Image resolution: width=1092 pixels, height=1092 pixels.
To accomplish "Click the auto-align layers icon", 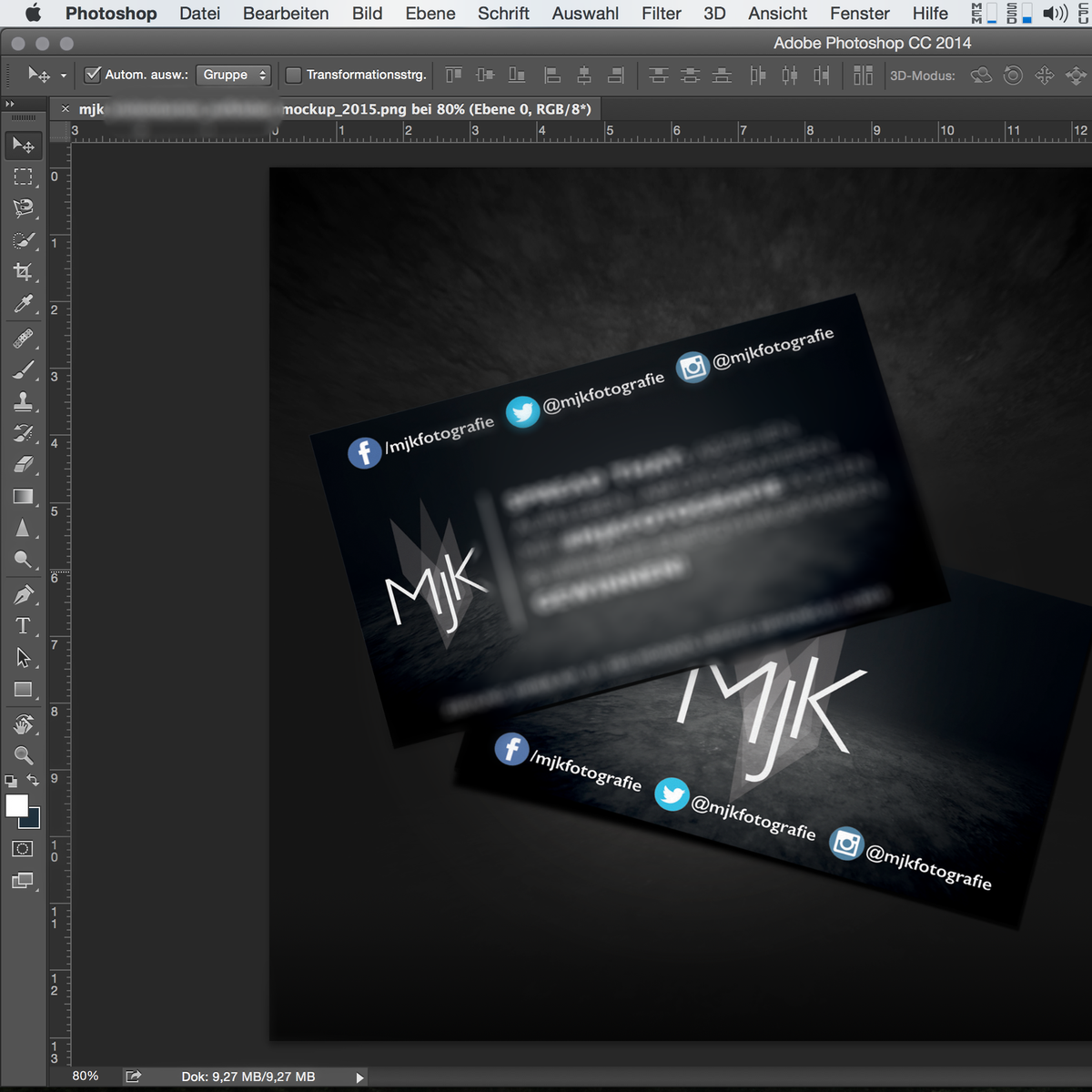I will pyautogui.click(x=863, y=76).
